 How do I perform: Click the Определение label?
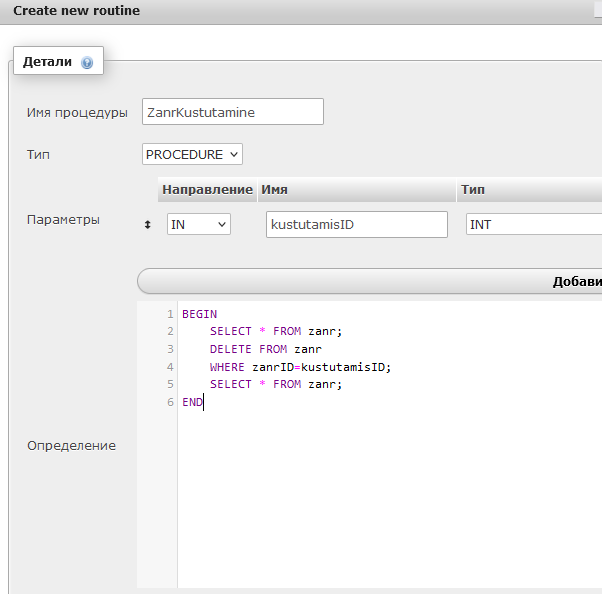click(x=71, y=445)
